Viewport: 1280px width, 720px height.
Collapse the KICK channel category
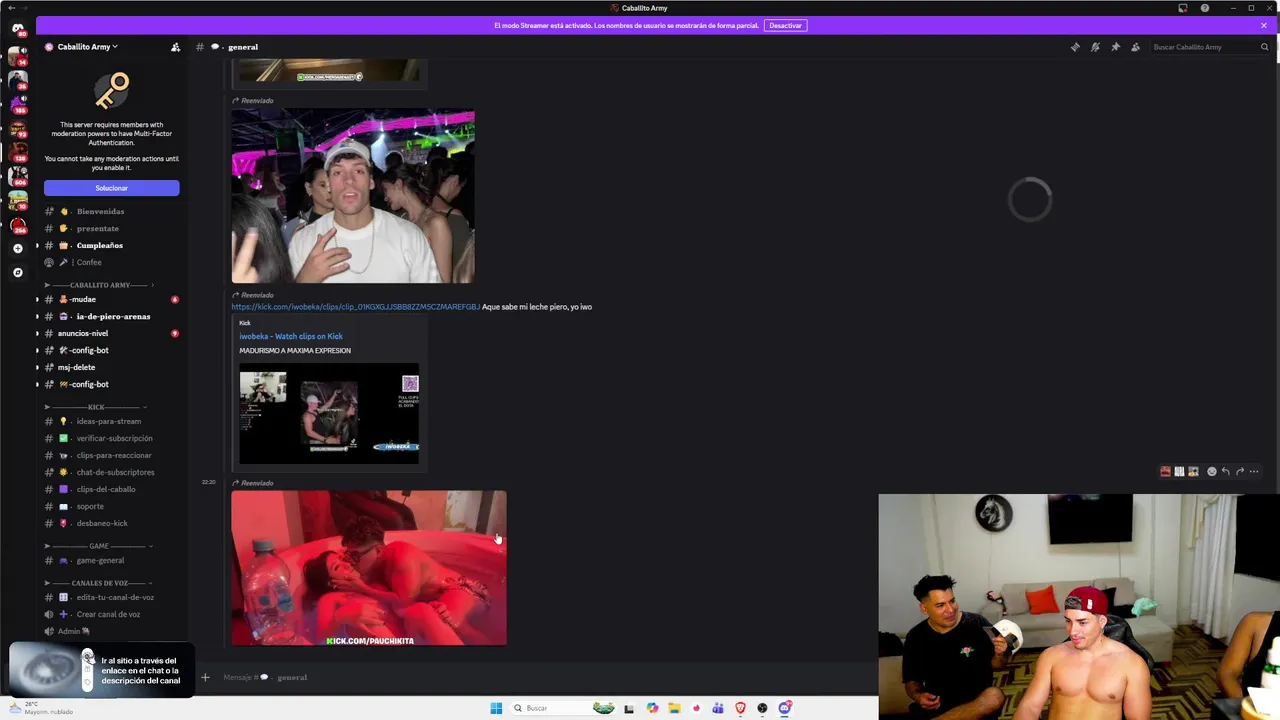[x=96, y=407]
